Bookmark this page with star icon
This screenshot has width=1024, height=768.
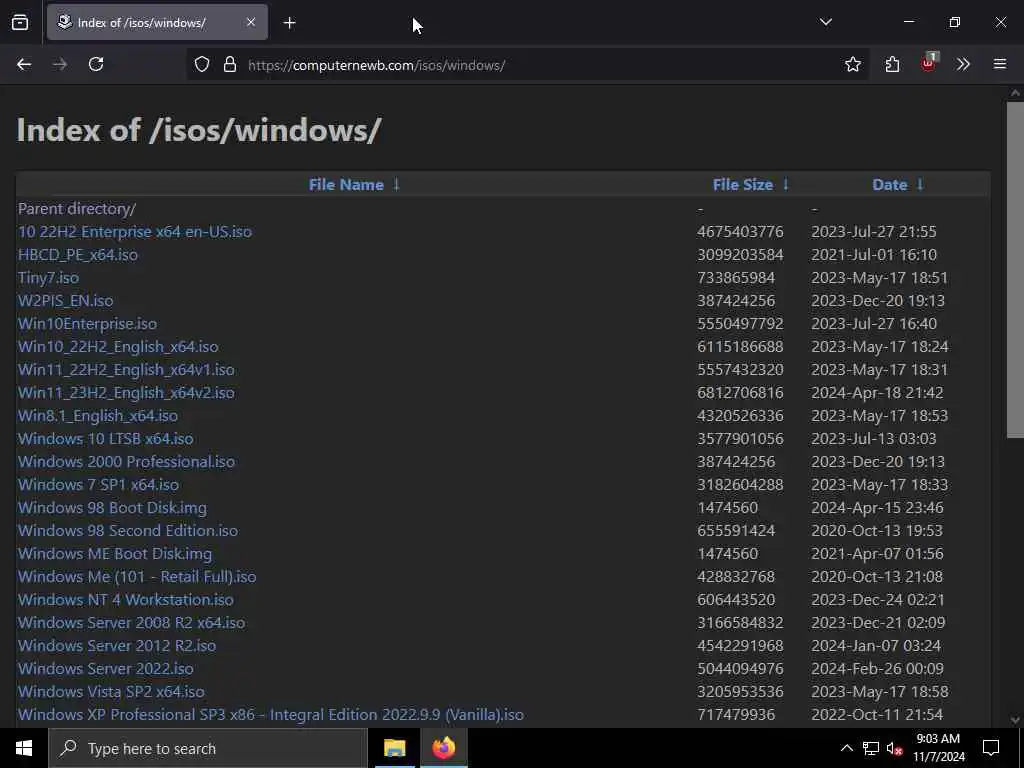[x=852, y=64]
